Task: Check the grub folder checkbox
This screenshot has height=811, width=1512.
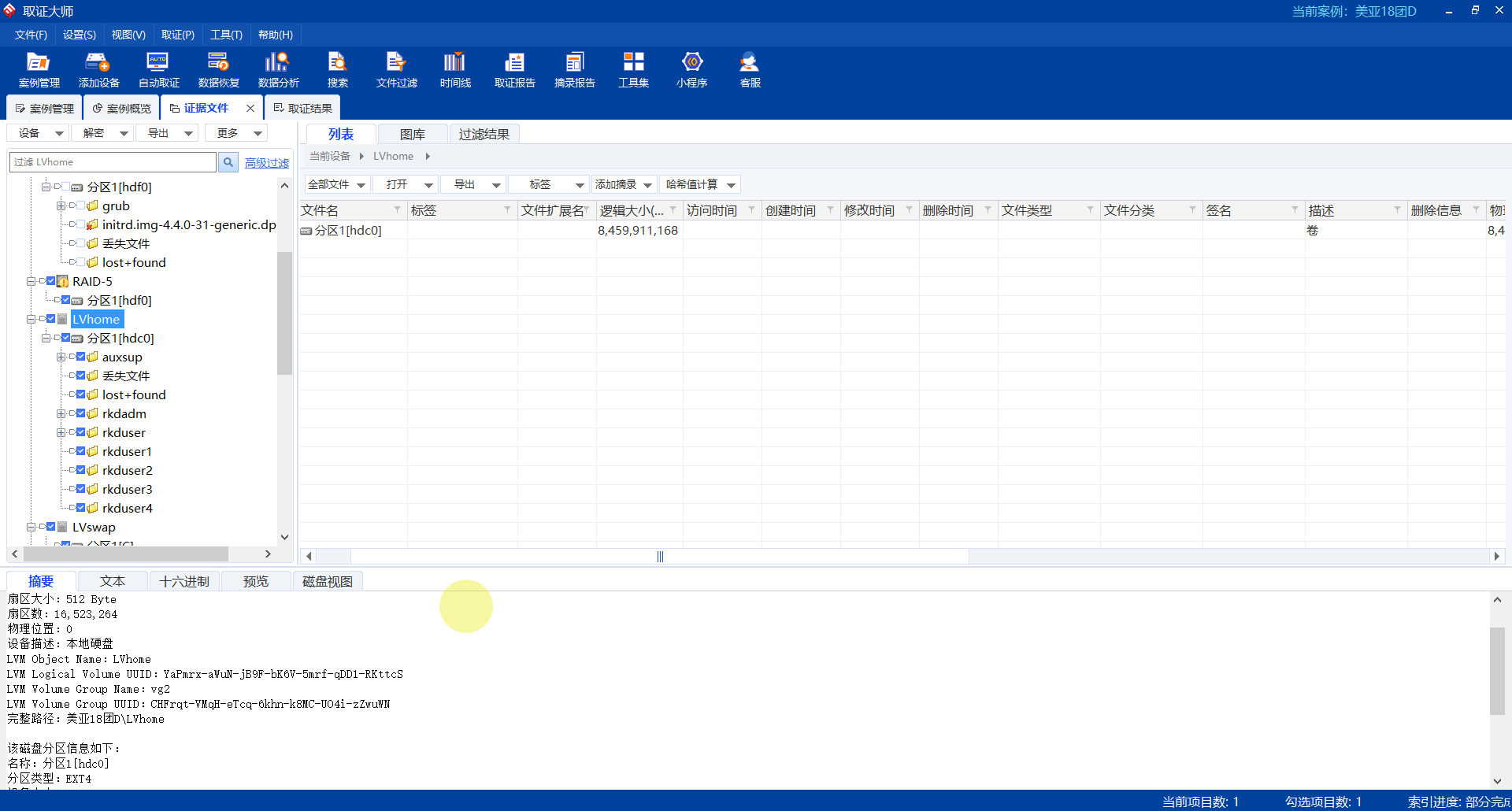Action: point(81,206)
